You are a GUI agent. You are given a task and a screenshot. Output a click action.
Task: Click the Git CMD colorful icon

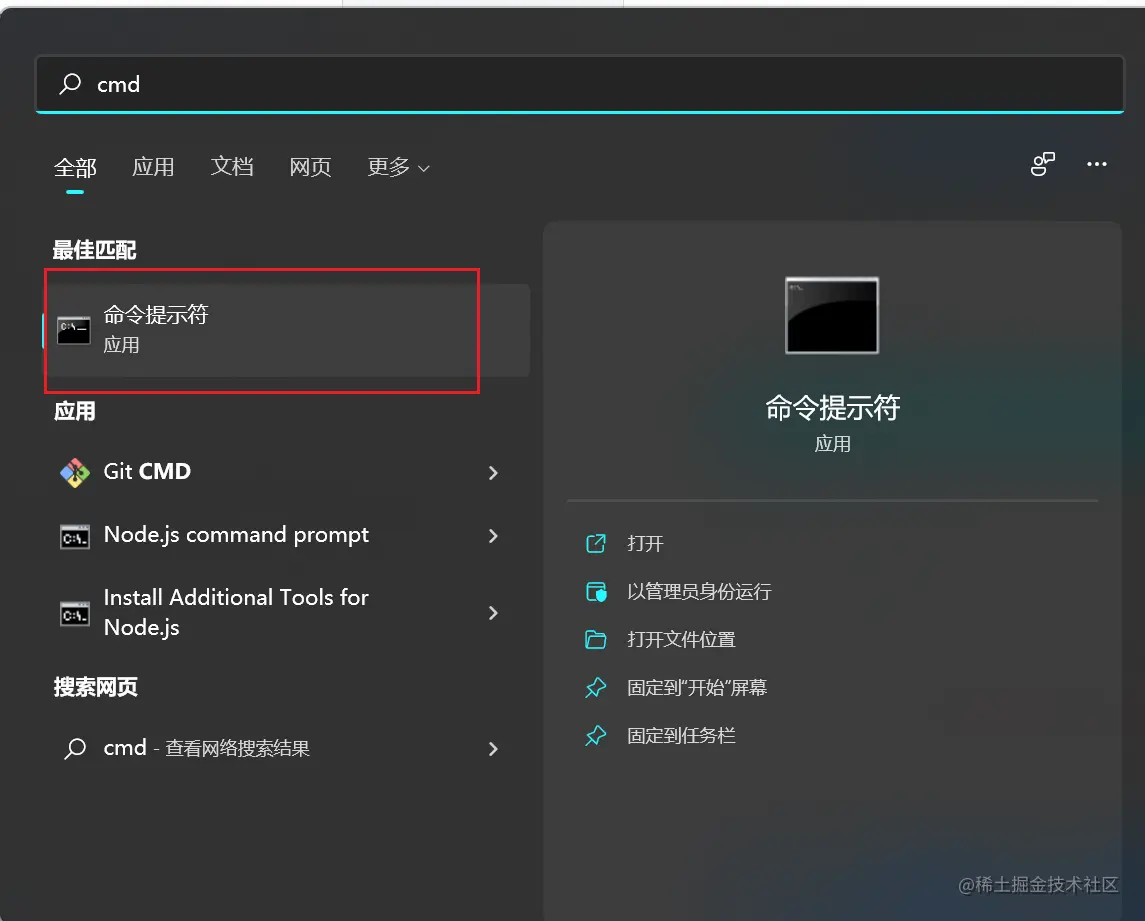pos(74,473)
